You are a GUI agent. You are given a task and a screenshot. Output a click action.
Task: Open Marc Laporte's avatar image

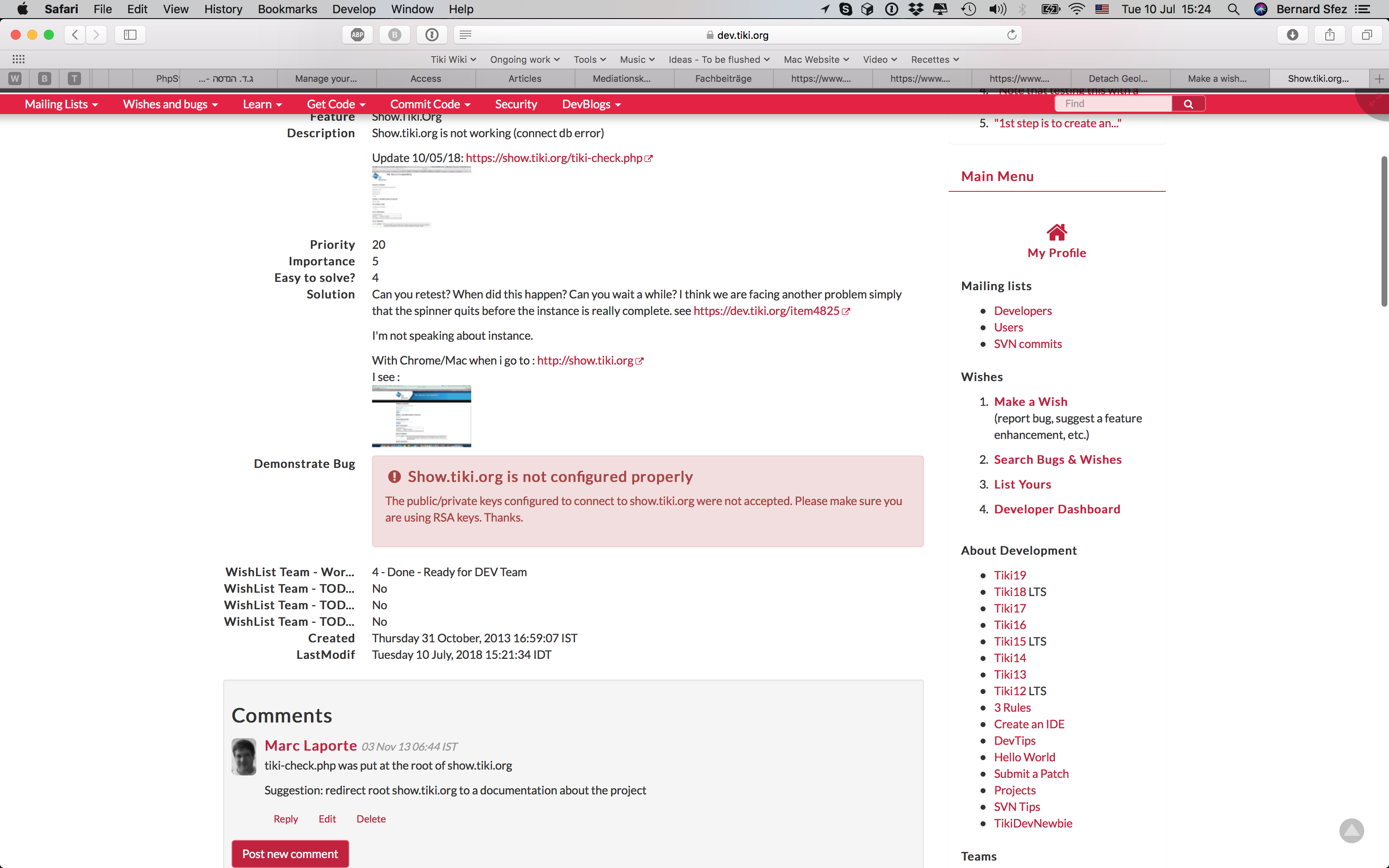pos(244,757)
